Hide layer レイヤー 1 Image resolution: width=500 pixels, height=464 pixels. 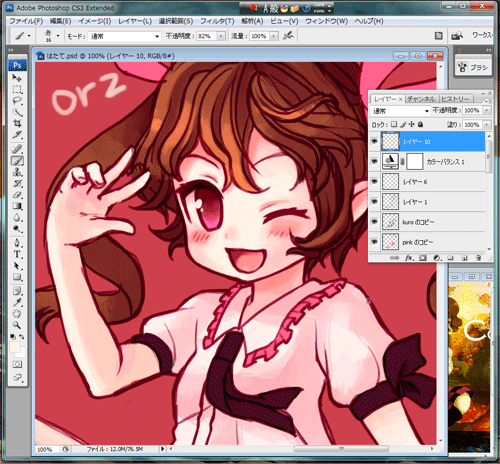[x=375, y=201]
